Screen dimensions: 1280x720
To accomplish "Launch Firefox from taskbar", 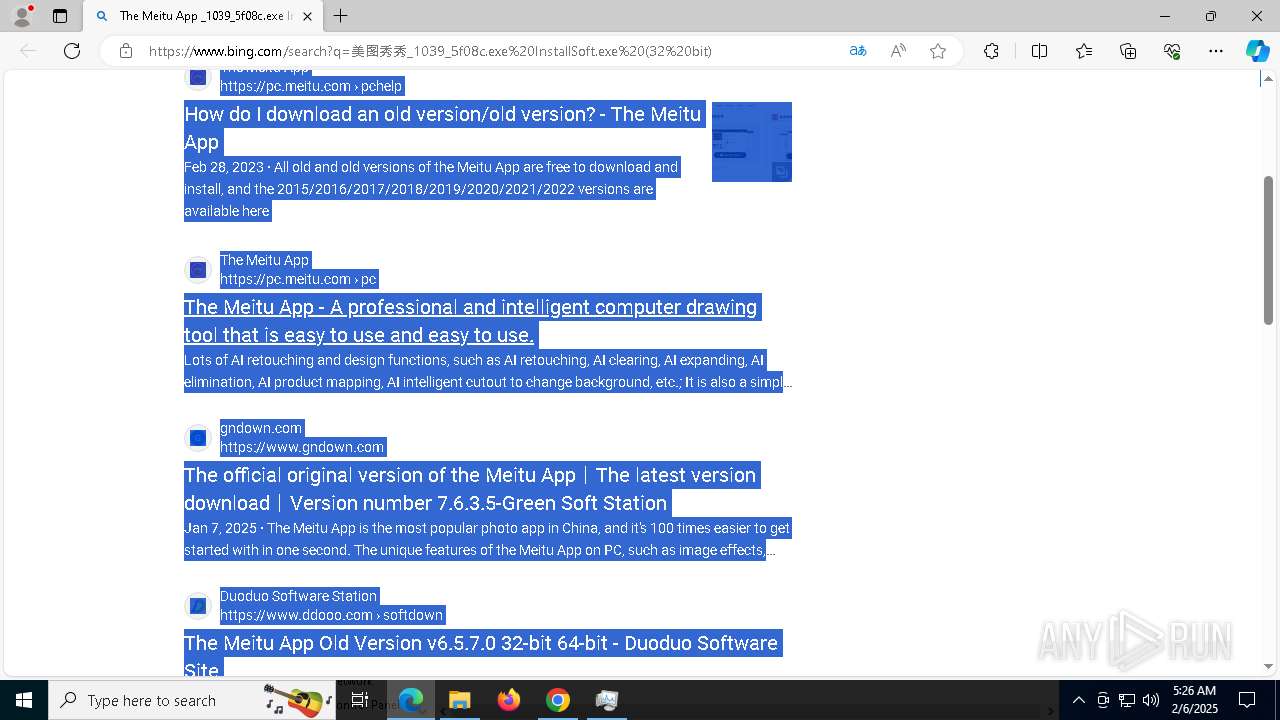I will [x=509, y=700].
